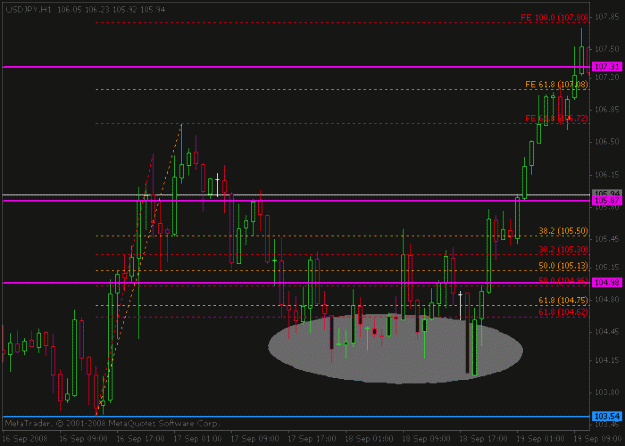
Task: Select the blue 103.54 price label
Action: click(x=607, y=417)
